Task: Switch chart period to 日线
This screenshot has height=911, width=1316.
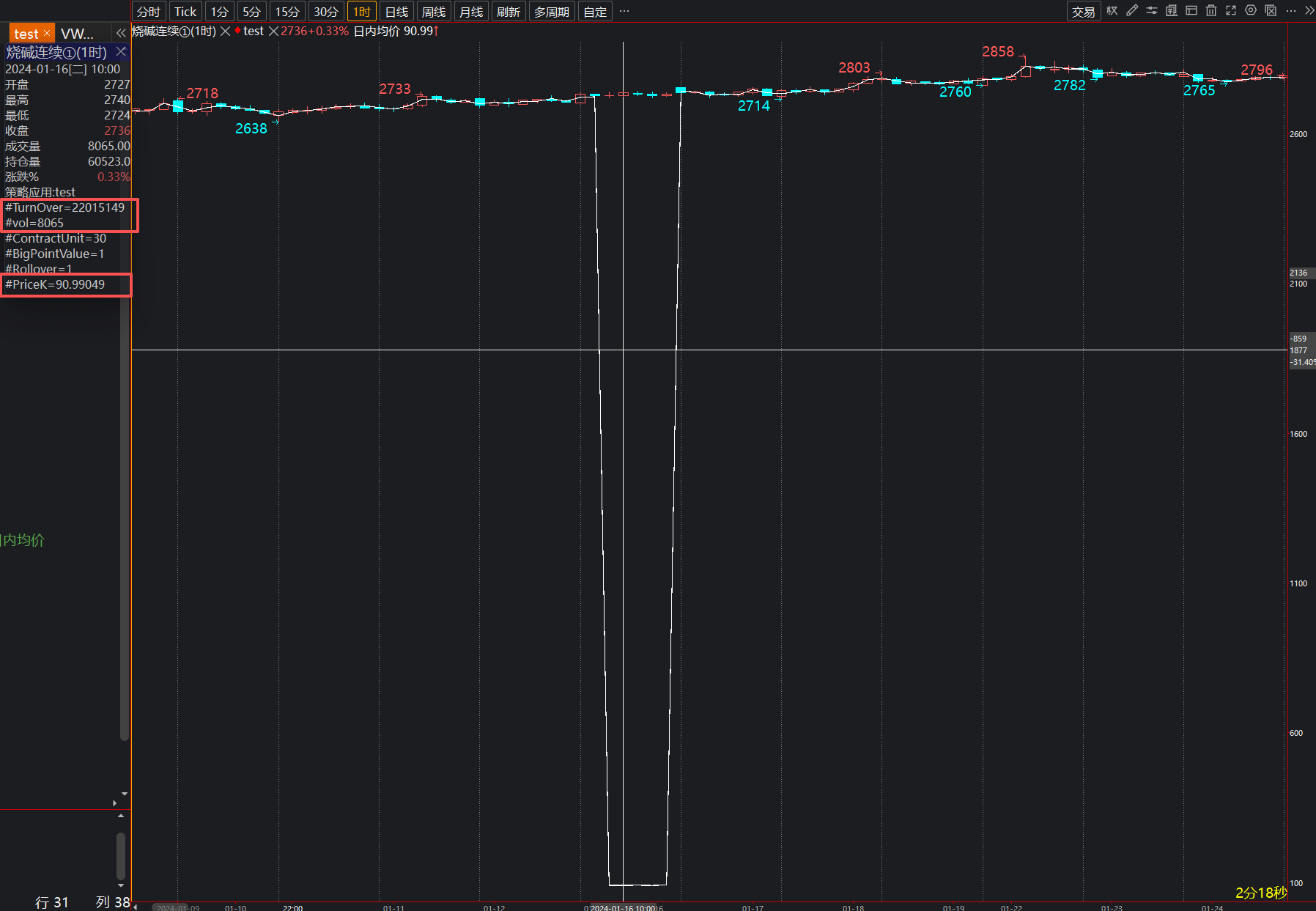Action: coord(396,12)
